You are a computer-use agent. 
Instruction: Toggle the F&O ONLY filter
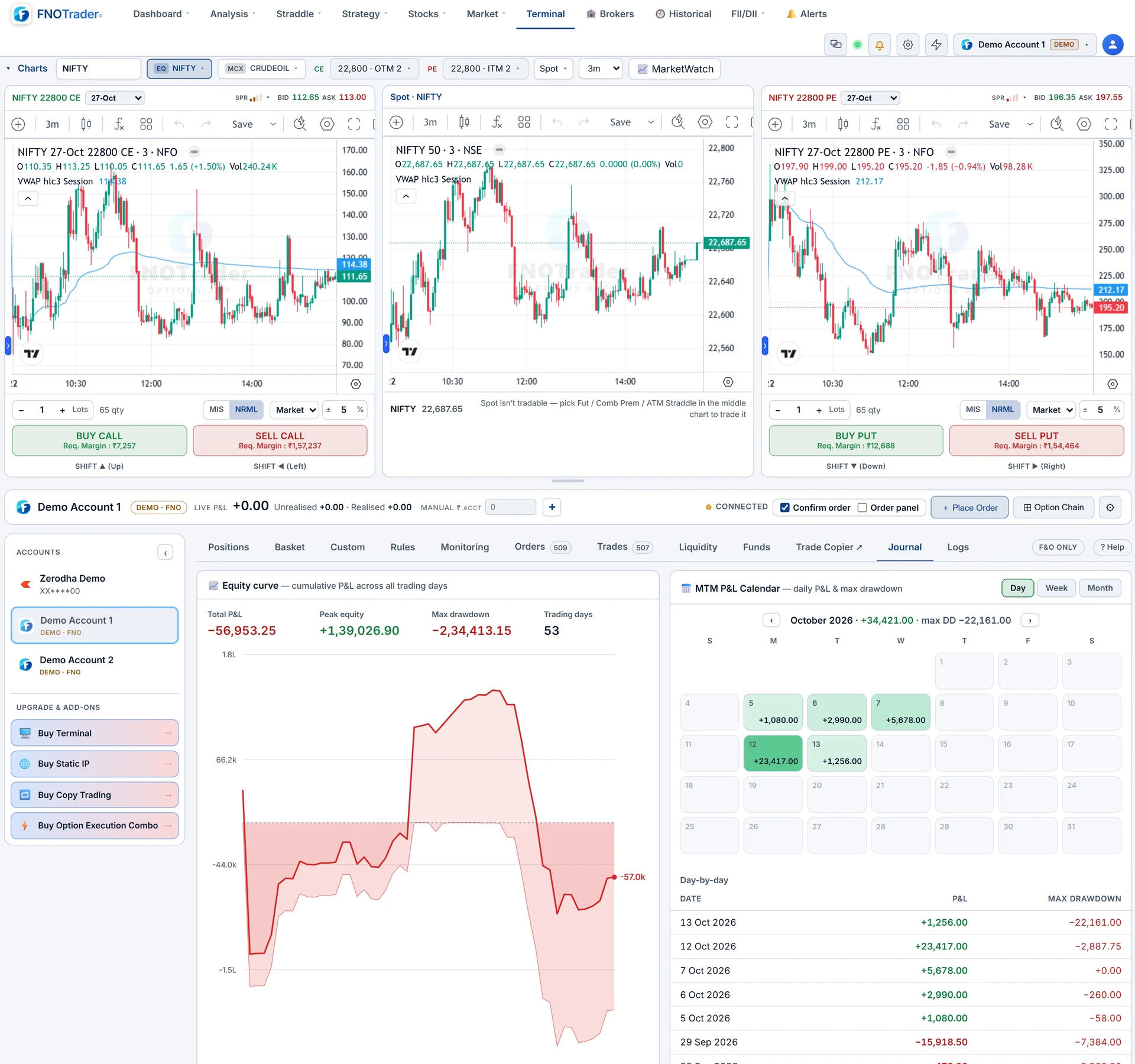pyautogui.click(x=1058, y=547)
